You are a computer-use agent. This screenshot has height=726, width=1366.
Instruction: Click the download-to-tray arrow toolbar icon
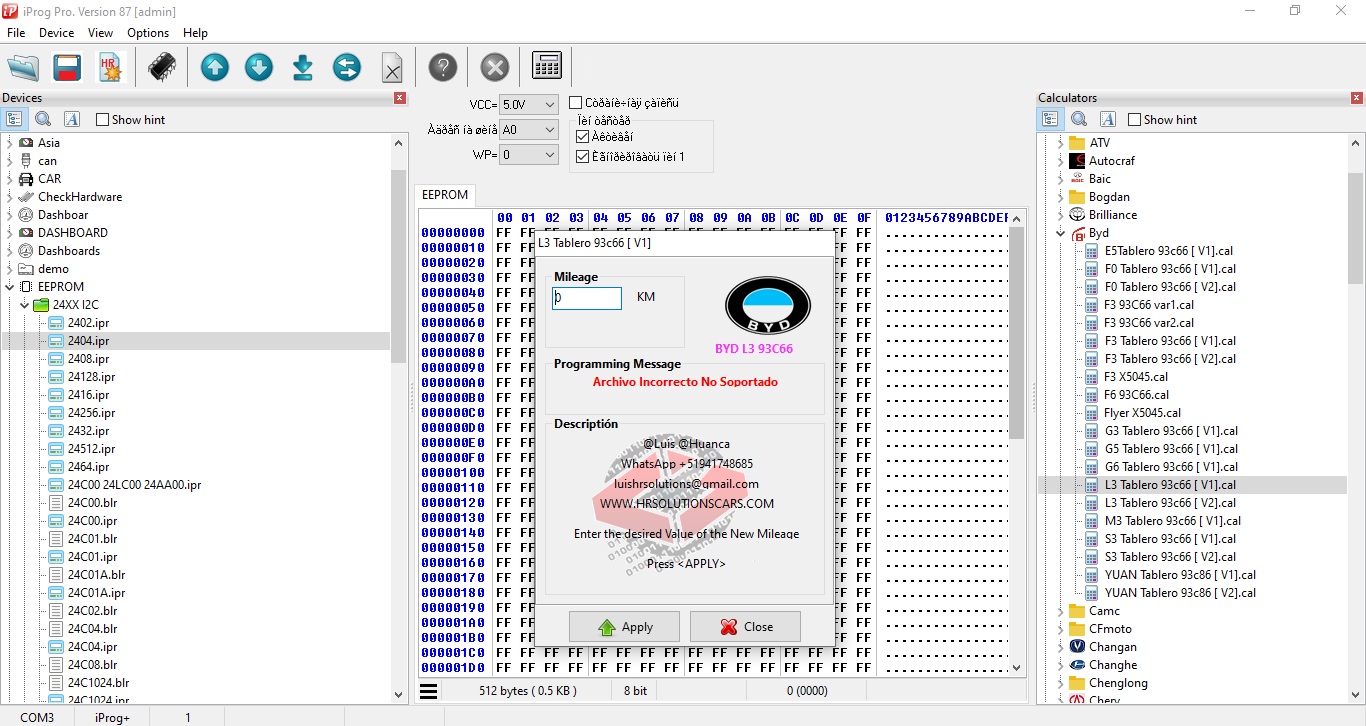(x=303, y=67)
